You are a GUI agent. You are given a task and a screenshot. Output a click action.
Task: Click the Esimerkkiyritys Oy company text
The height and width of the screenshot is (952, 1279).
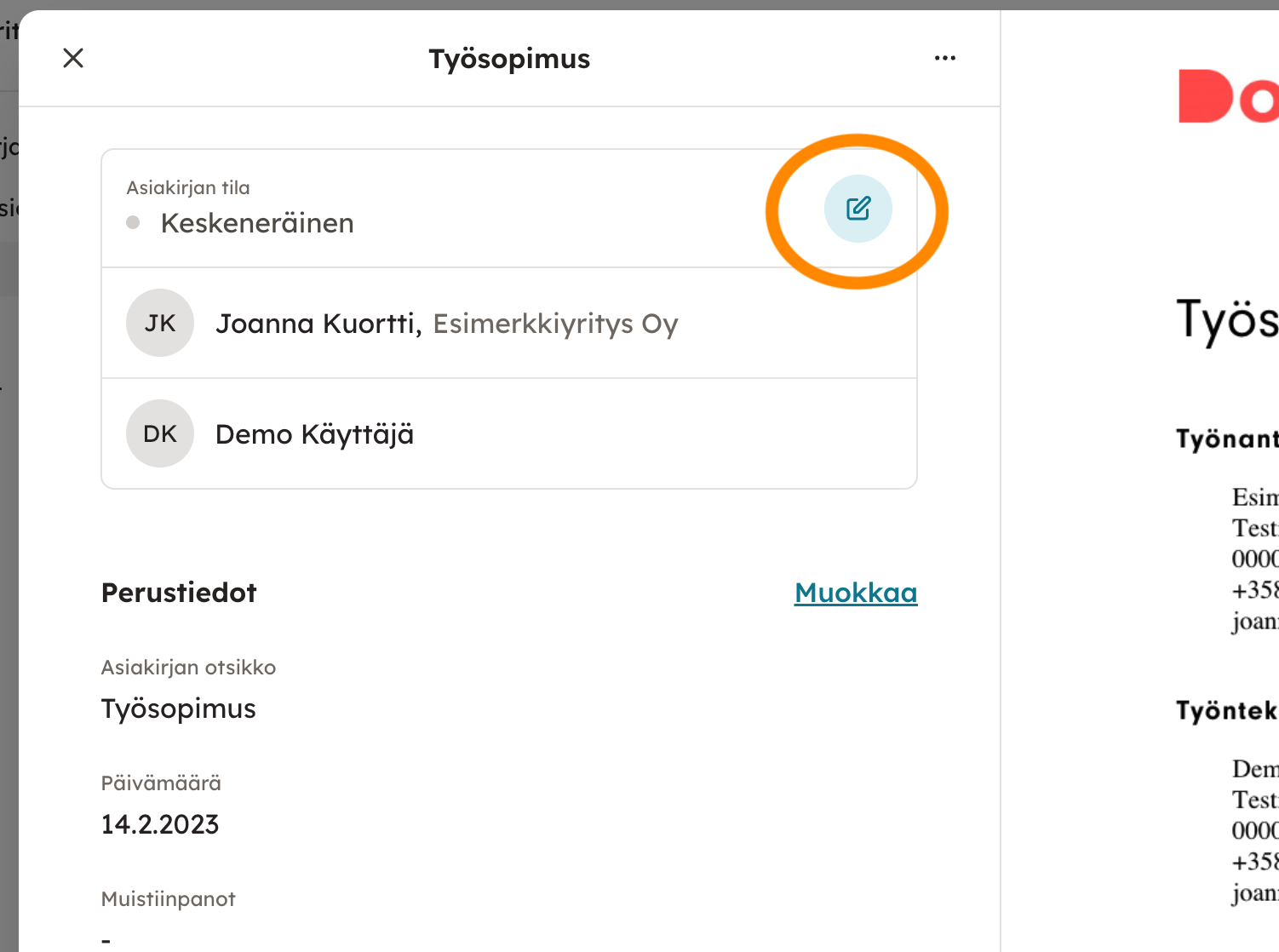pos(555,324)
